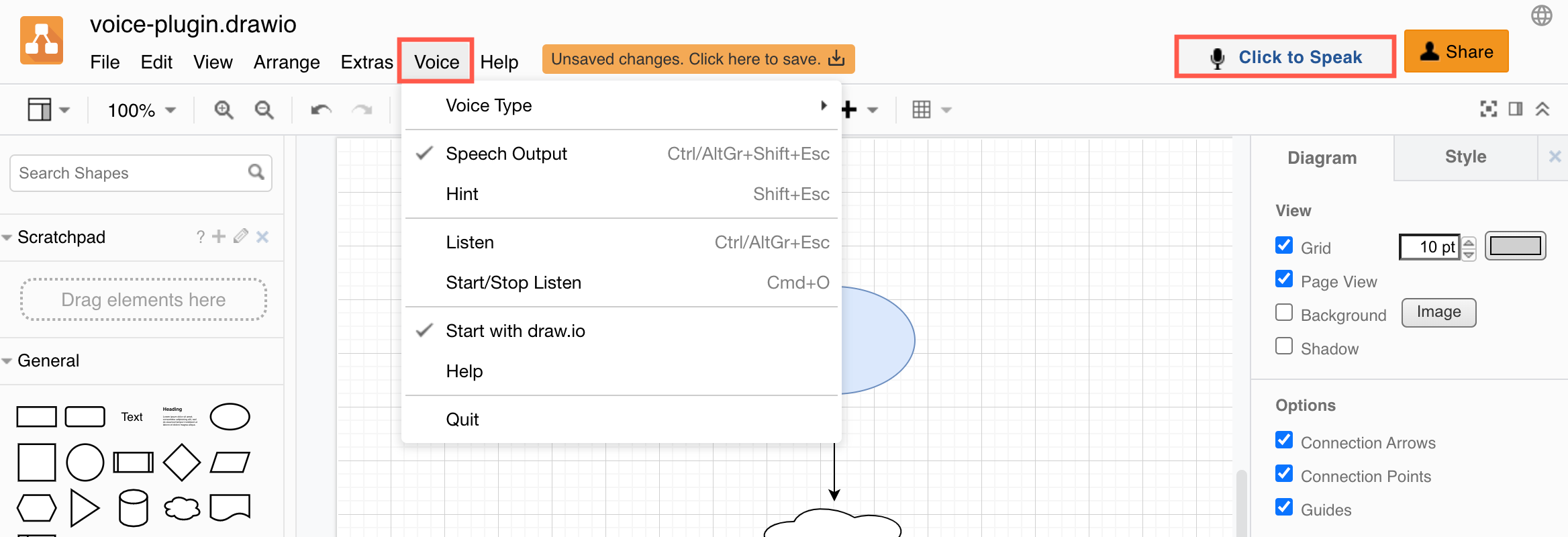The image size is (1568, 537).
Task: Click the Share button
Action: tap(1456, 51)
